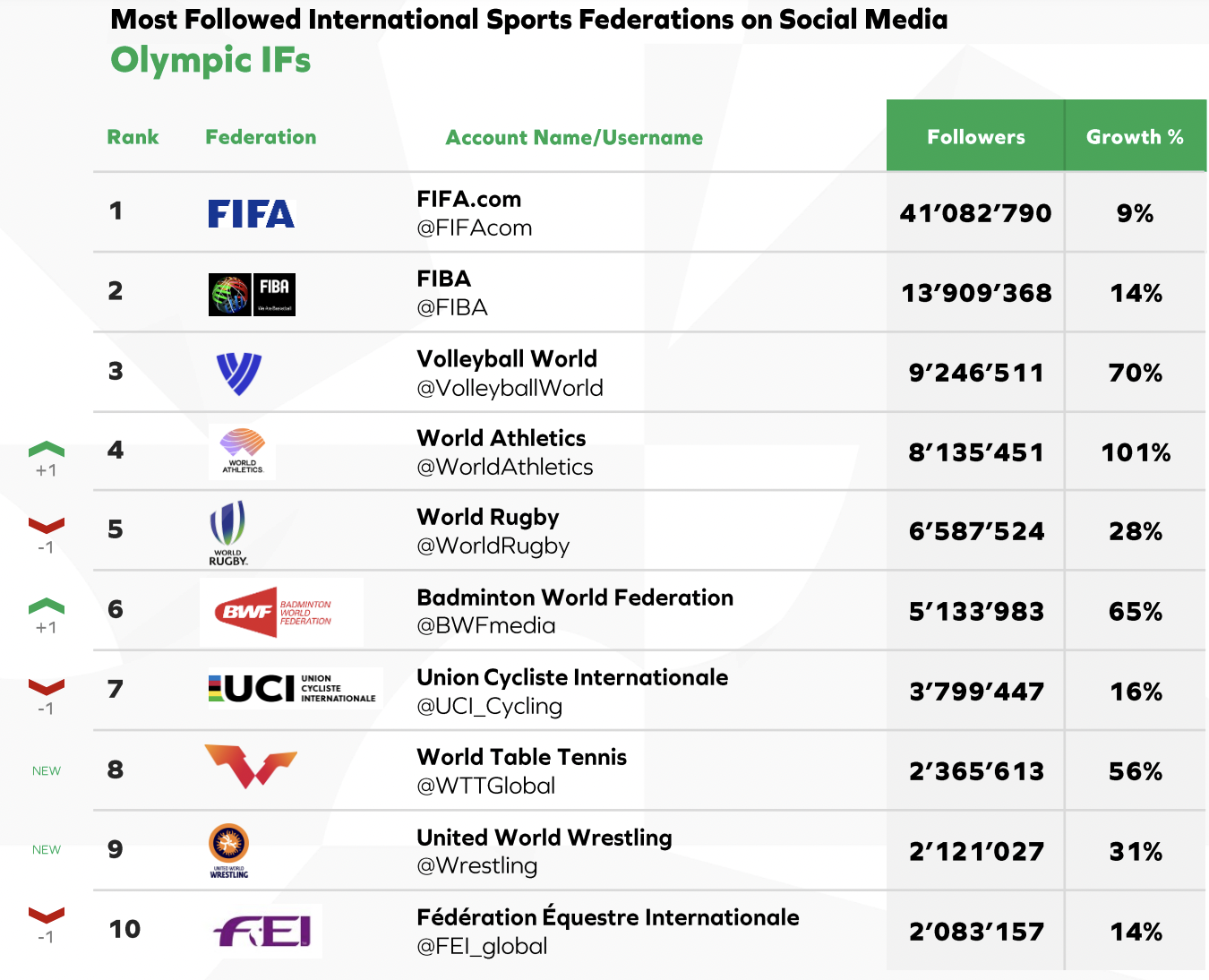Click the Federation column header
This screenshot has width=1209, height=980.
pos(261,137)
